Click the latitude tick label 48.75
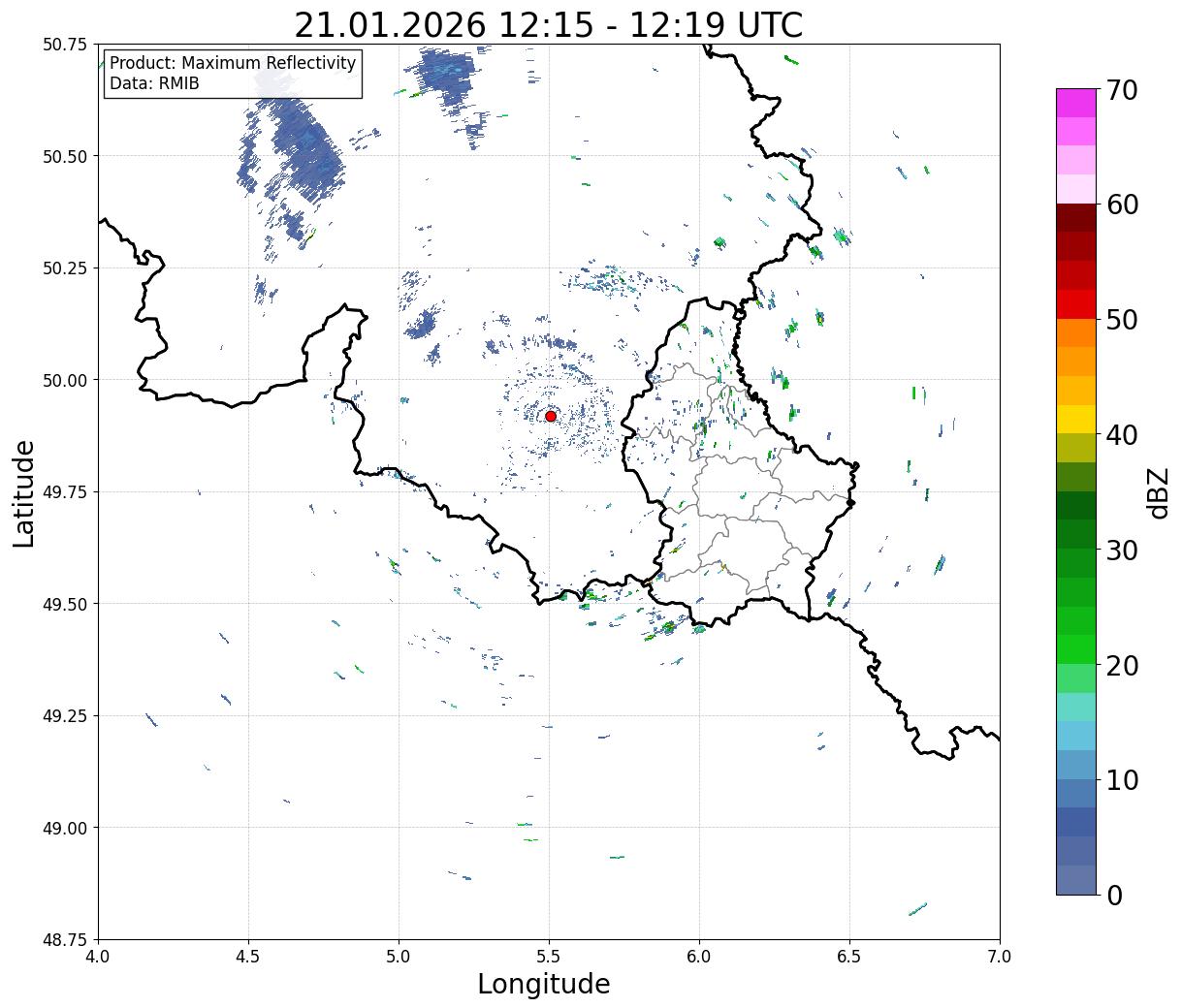The width and height of the screenshot is (1182, 1008). (64, 940)
